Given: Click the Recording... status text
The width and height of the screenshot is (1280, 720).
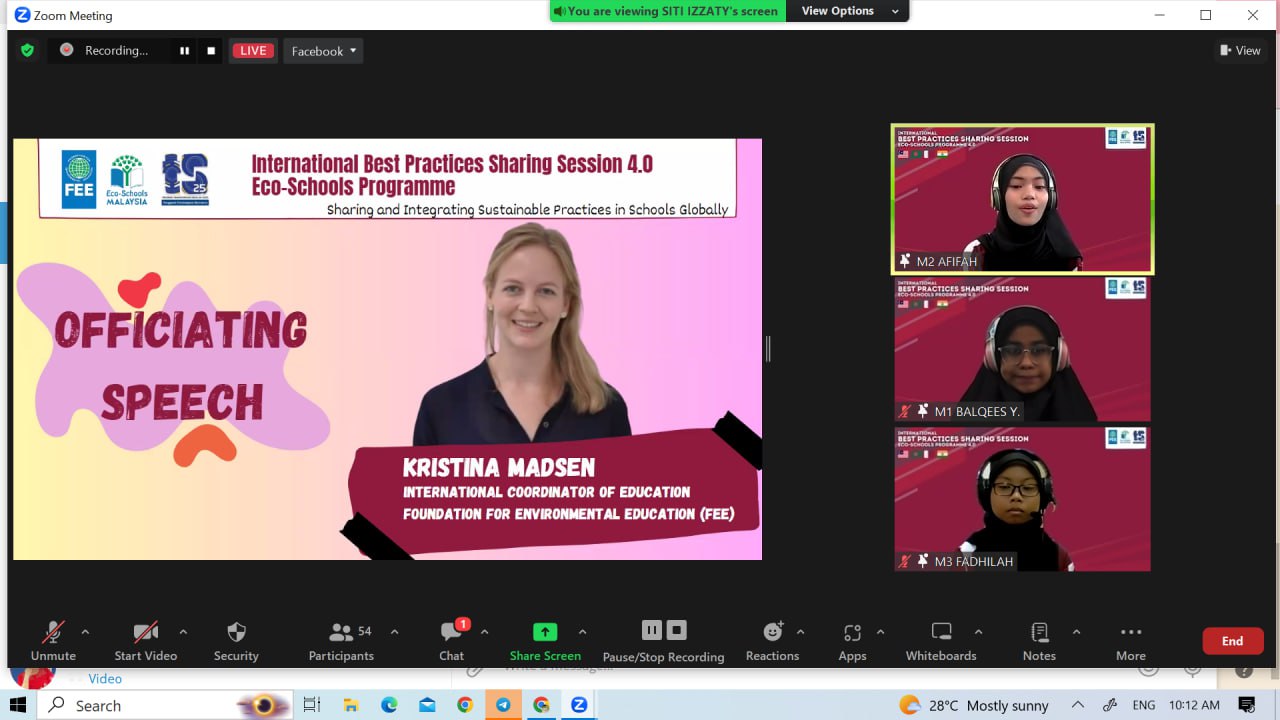Looking at the screenshot, I should (x=116, y=51).
